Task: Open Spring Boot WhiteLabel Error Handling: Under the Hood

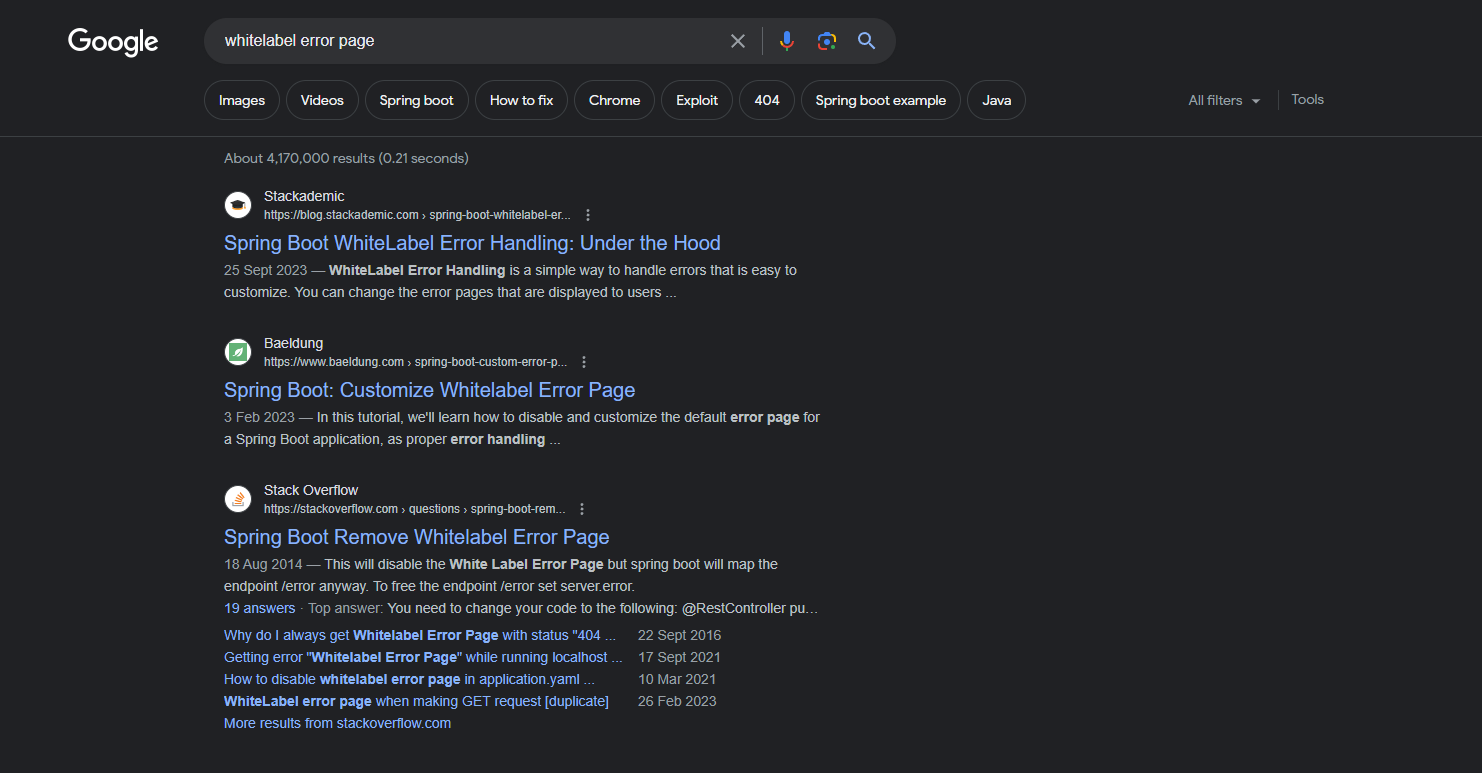Action: [472, 243]
